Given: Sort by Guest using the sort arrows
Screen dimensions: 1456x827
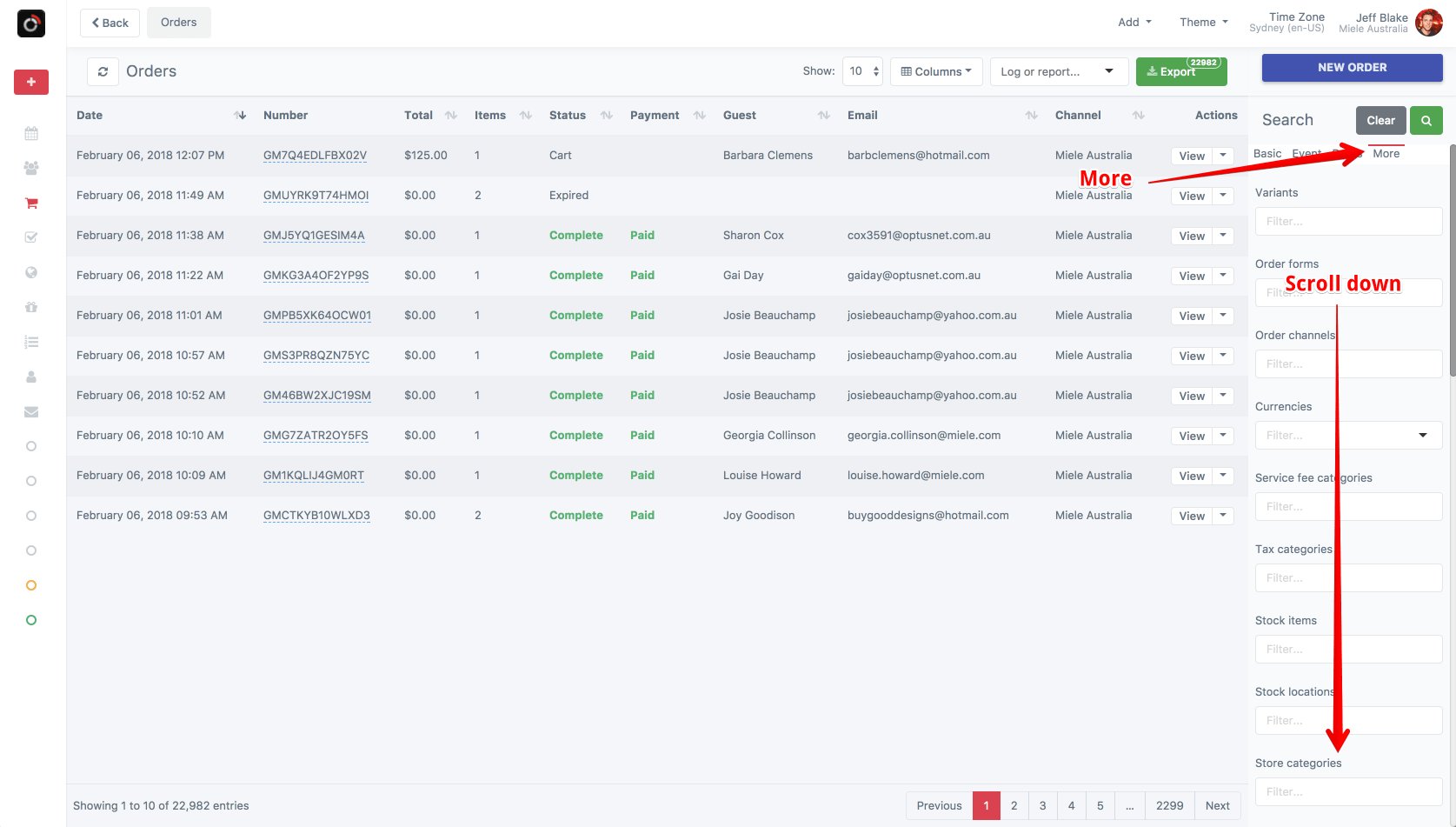Looking at the screenshot, I should tap(824, 115).
